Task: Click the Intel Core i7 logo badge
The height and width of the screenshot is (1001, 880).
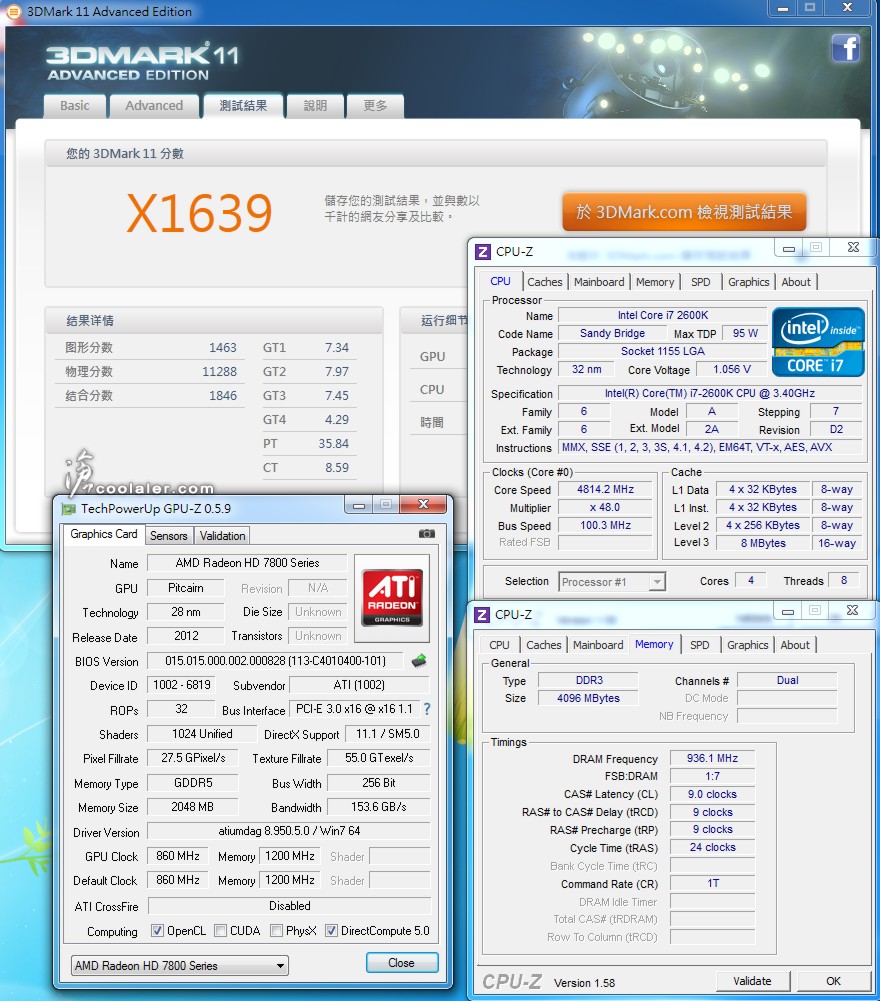Action: [818, 342]
